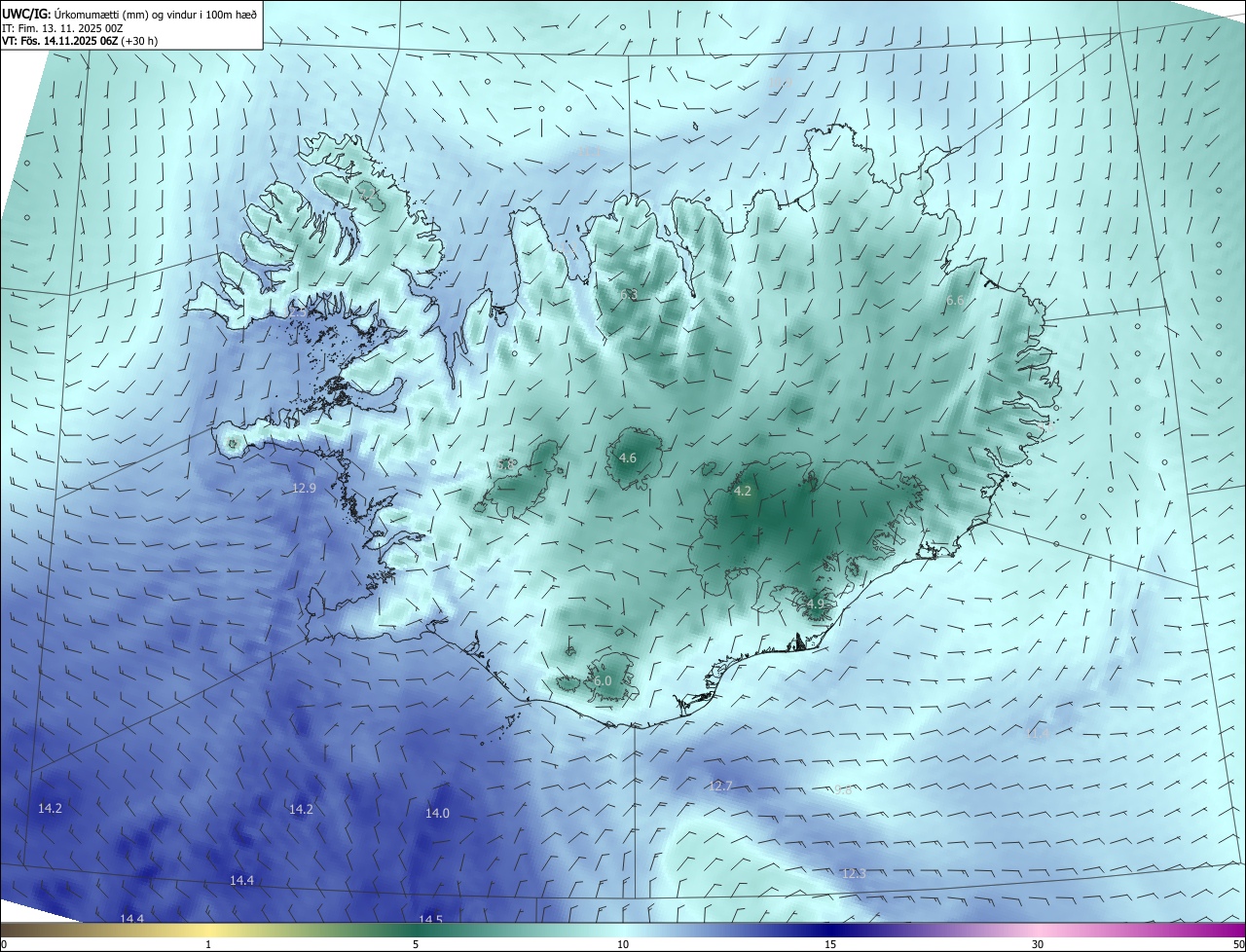Screen dimensions: 1246x952
Task: Click the colorbar tick labeled 1
Action: [x=208, y=945]
